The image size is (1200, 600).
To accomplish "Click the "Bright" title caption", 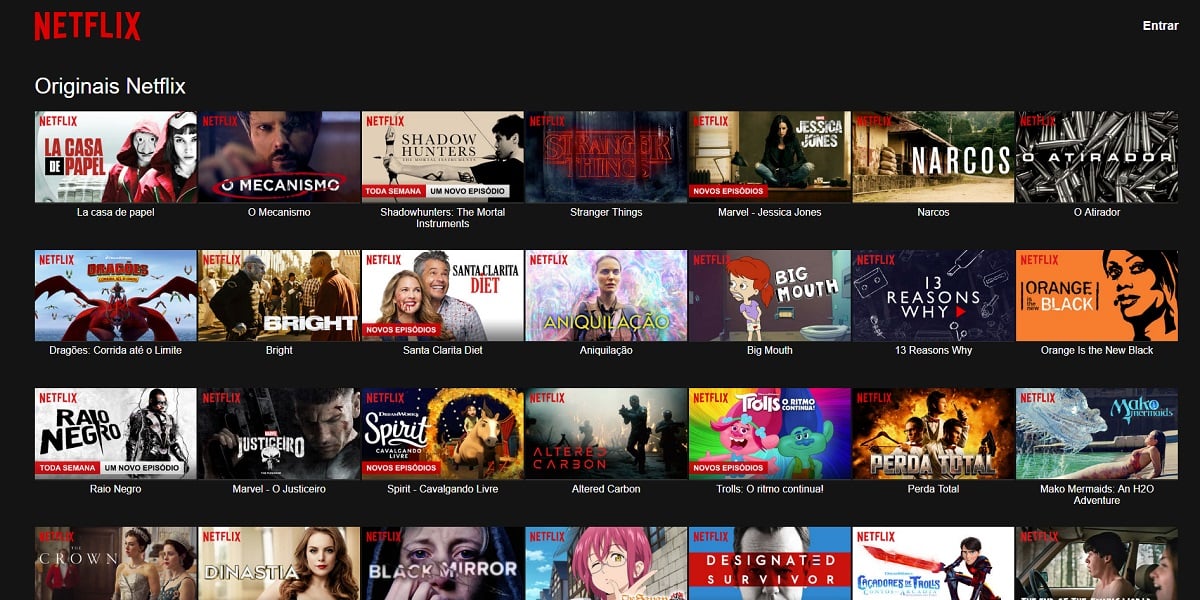I will (x=279, y=351).
